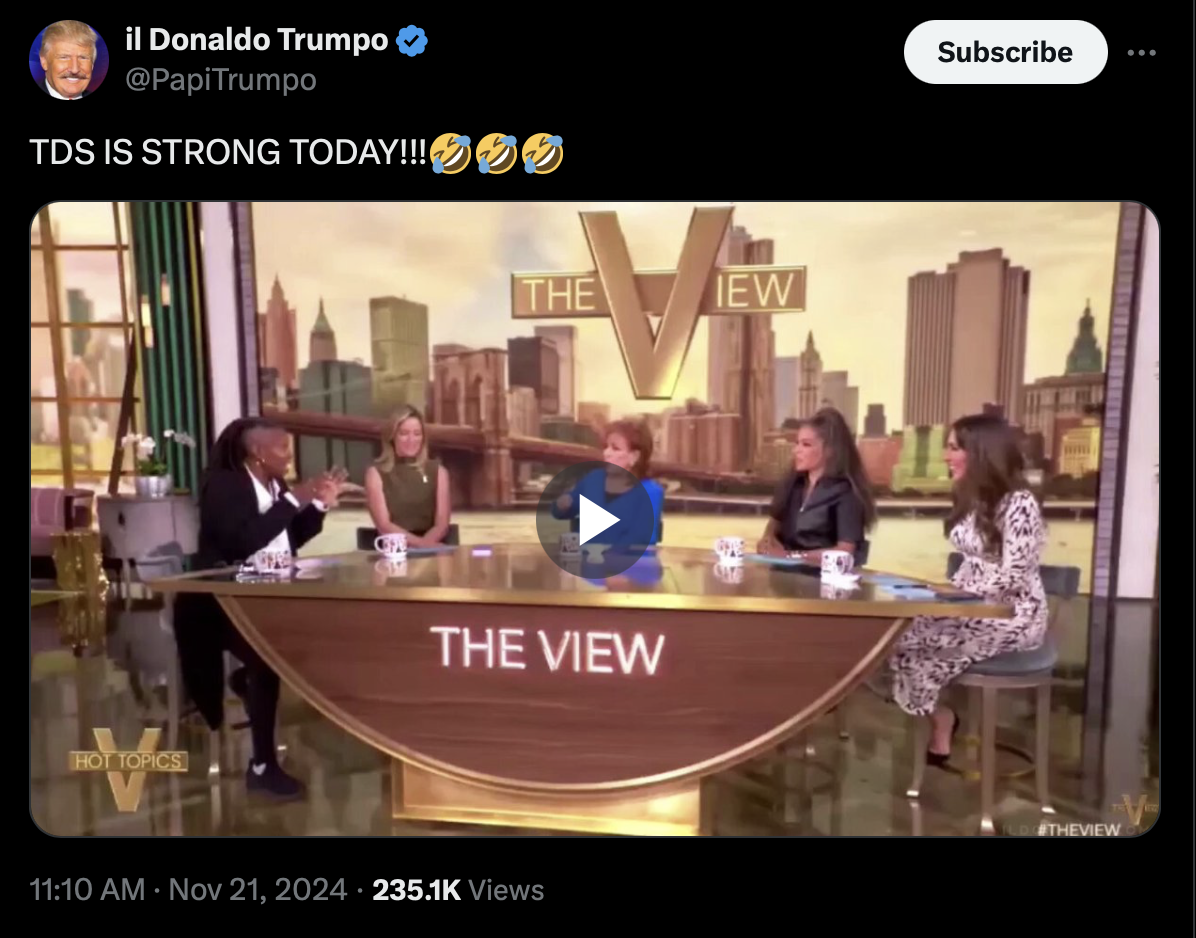Click the middle laughing emoji
The width and height of the screenshot is (1196, 938).
click(497, 153)
